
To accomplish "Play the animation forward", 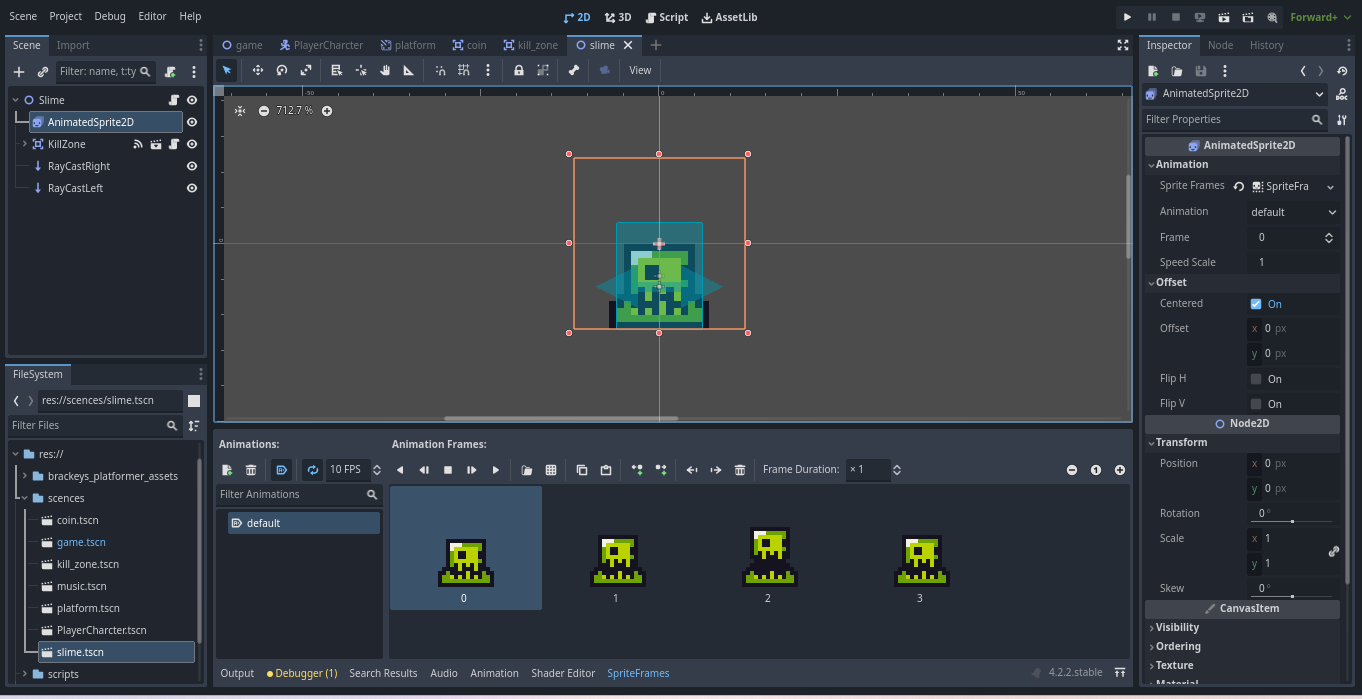I will (496, 470).
